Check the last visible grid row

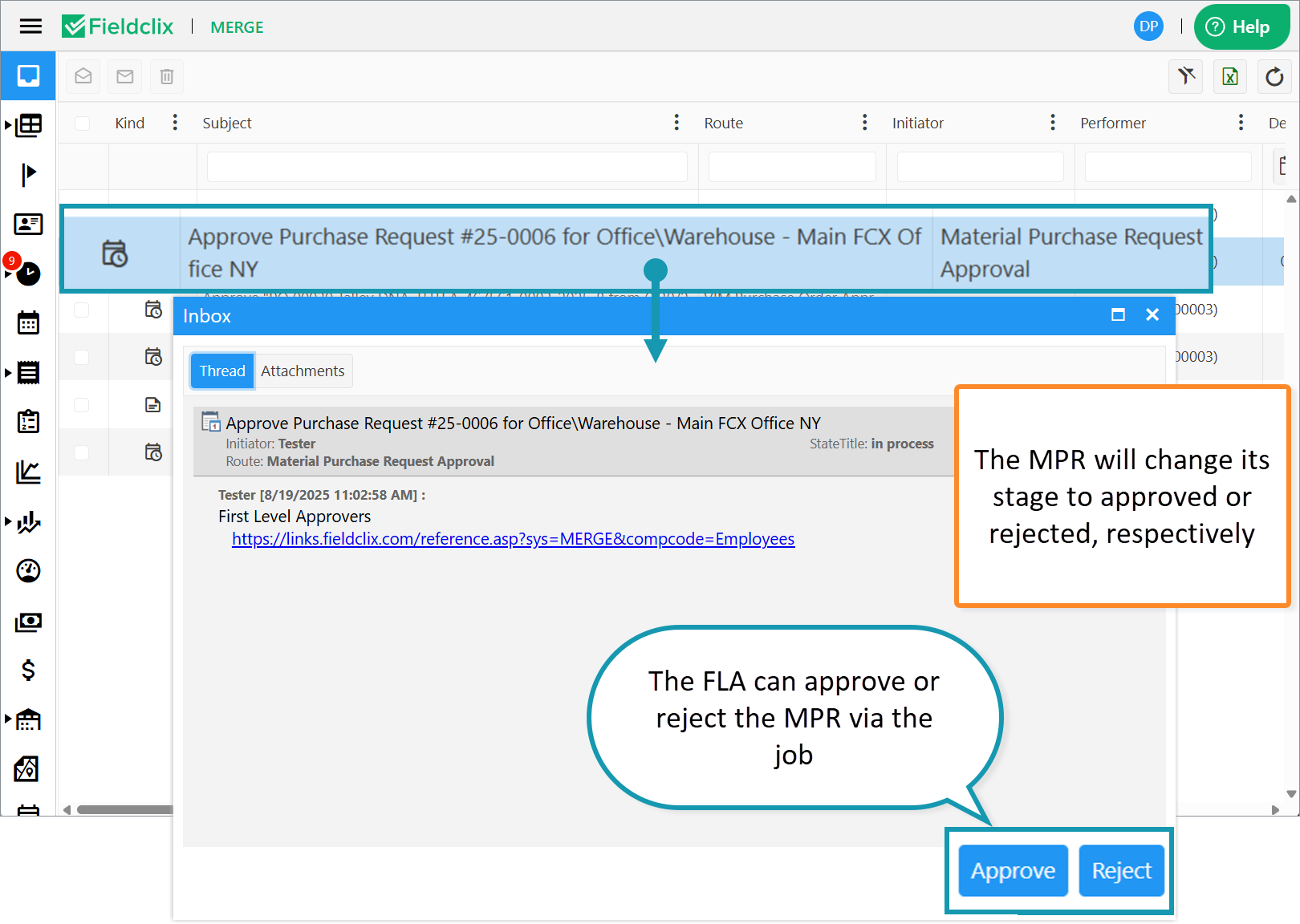82,452
